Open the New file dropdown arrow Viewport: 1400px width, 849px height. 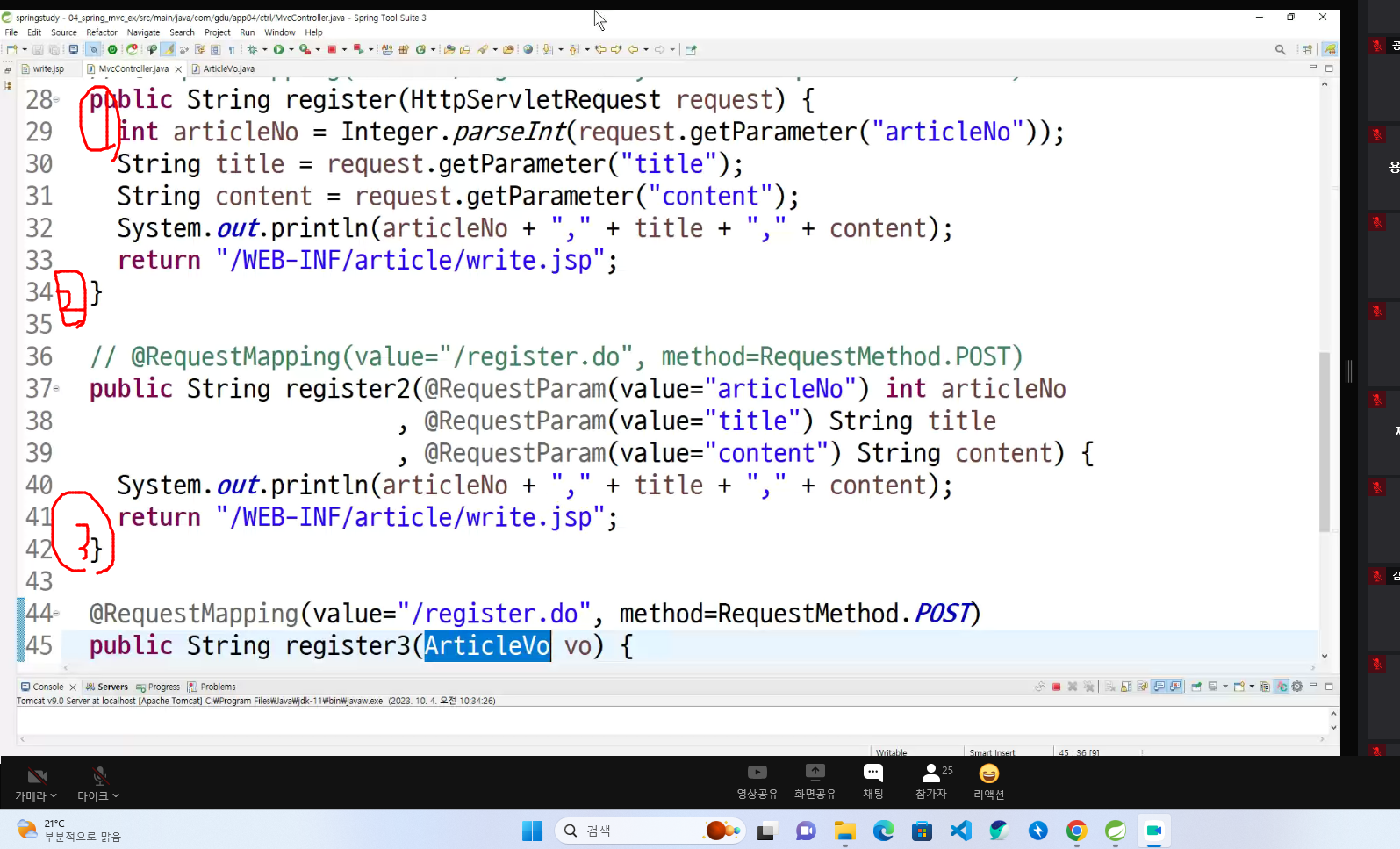(x=25, y=50)
